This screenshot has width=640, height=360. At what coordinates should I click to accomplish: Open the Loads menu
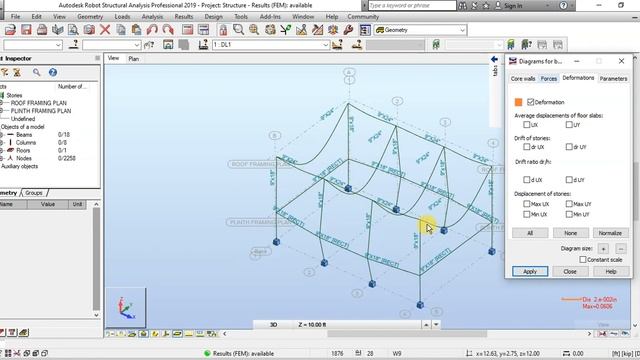click(122, 17)
